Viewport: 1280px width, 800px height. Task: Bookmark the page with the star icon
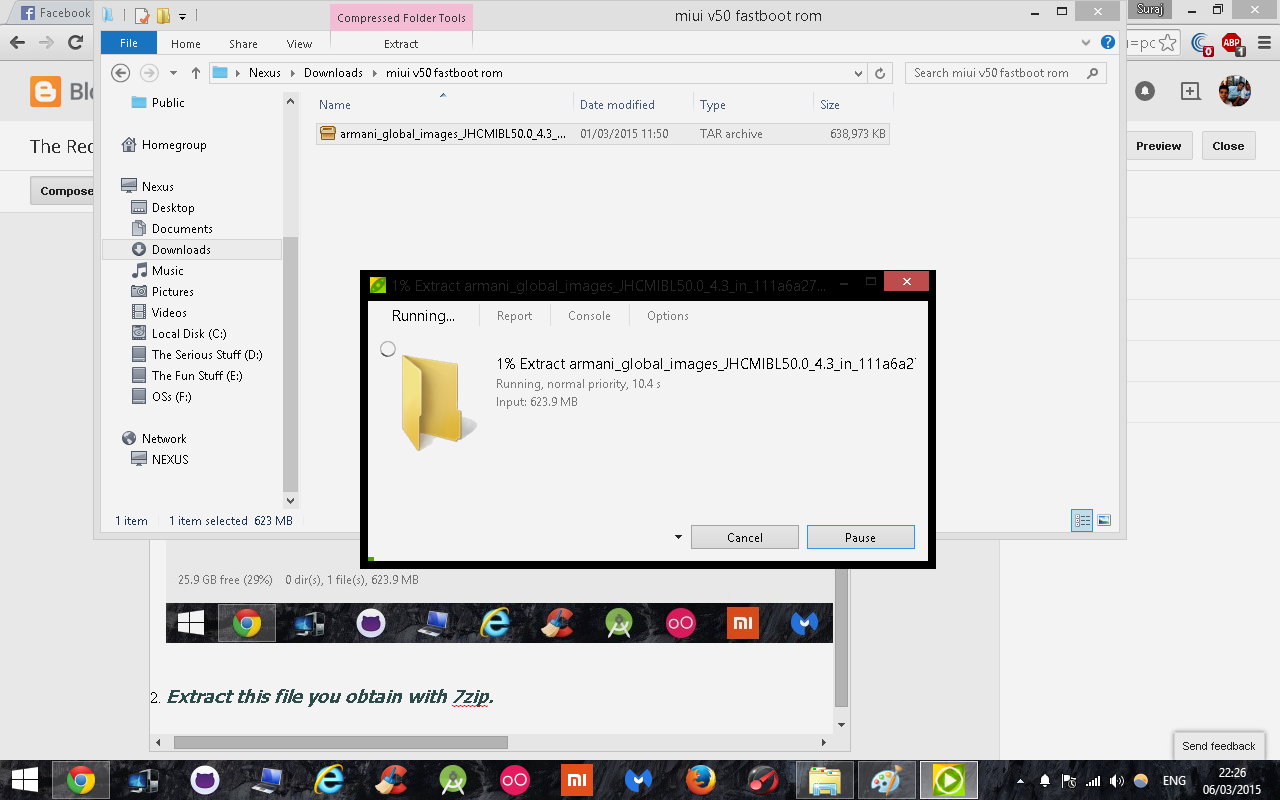click(1168, 44)
